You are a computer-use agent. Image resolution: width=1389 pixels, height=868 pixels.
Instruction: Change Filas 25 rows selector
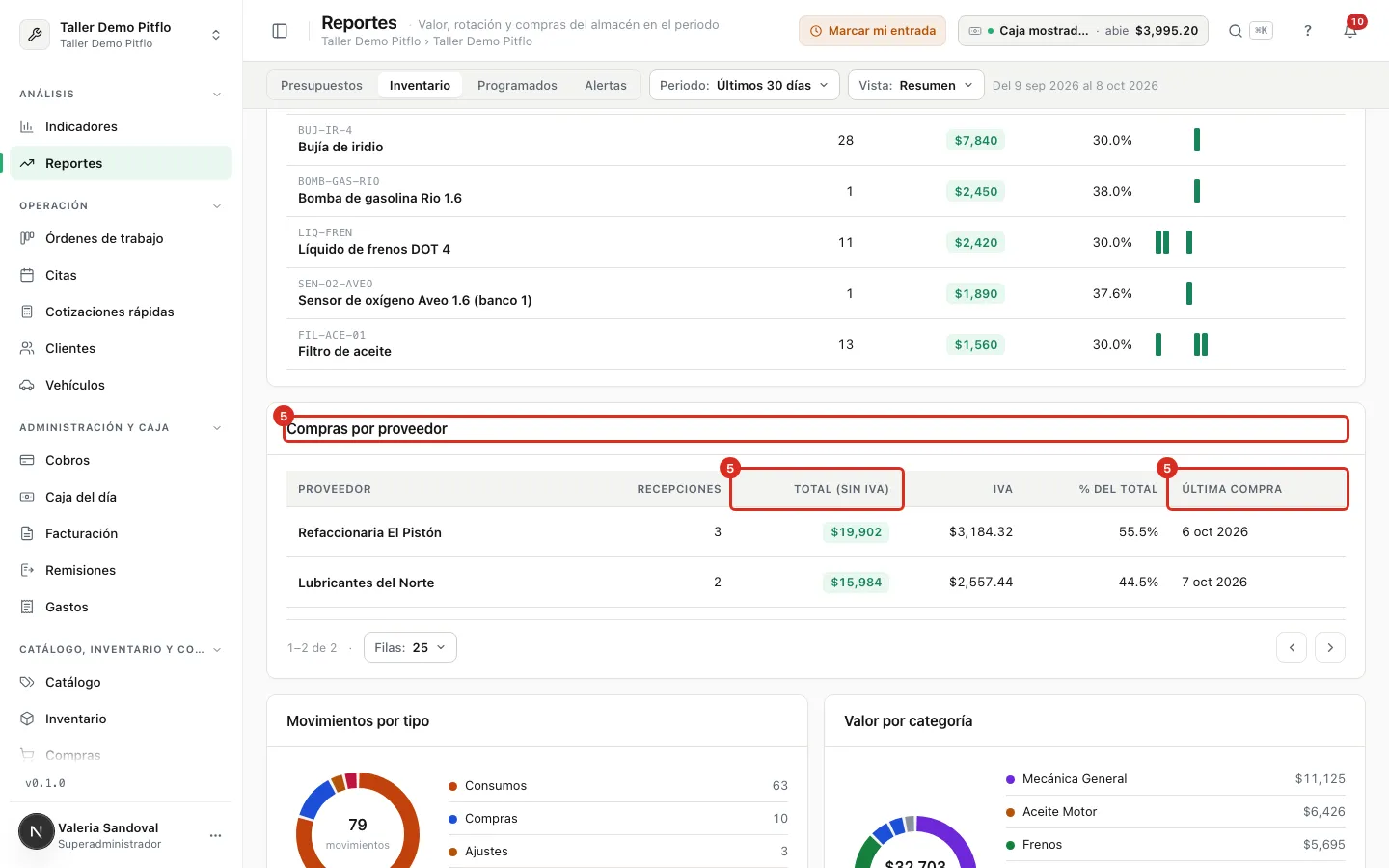410,647
